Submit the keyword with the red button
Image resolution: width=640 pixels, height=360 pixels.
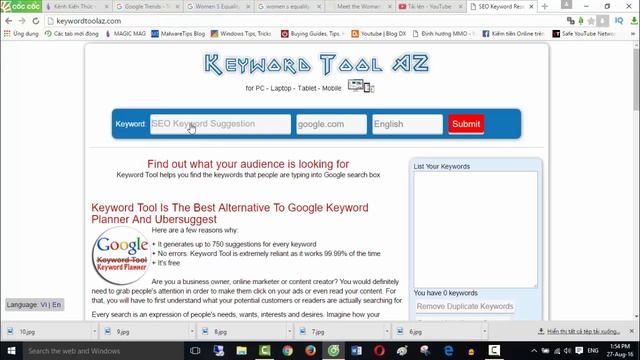pyautogui.click(x=466, y=124)
